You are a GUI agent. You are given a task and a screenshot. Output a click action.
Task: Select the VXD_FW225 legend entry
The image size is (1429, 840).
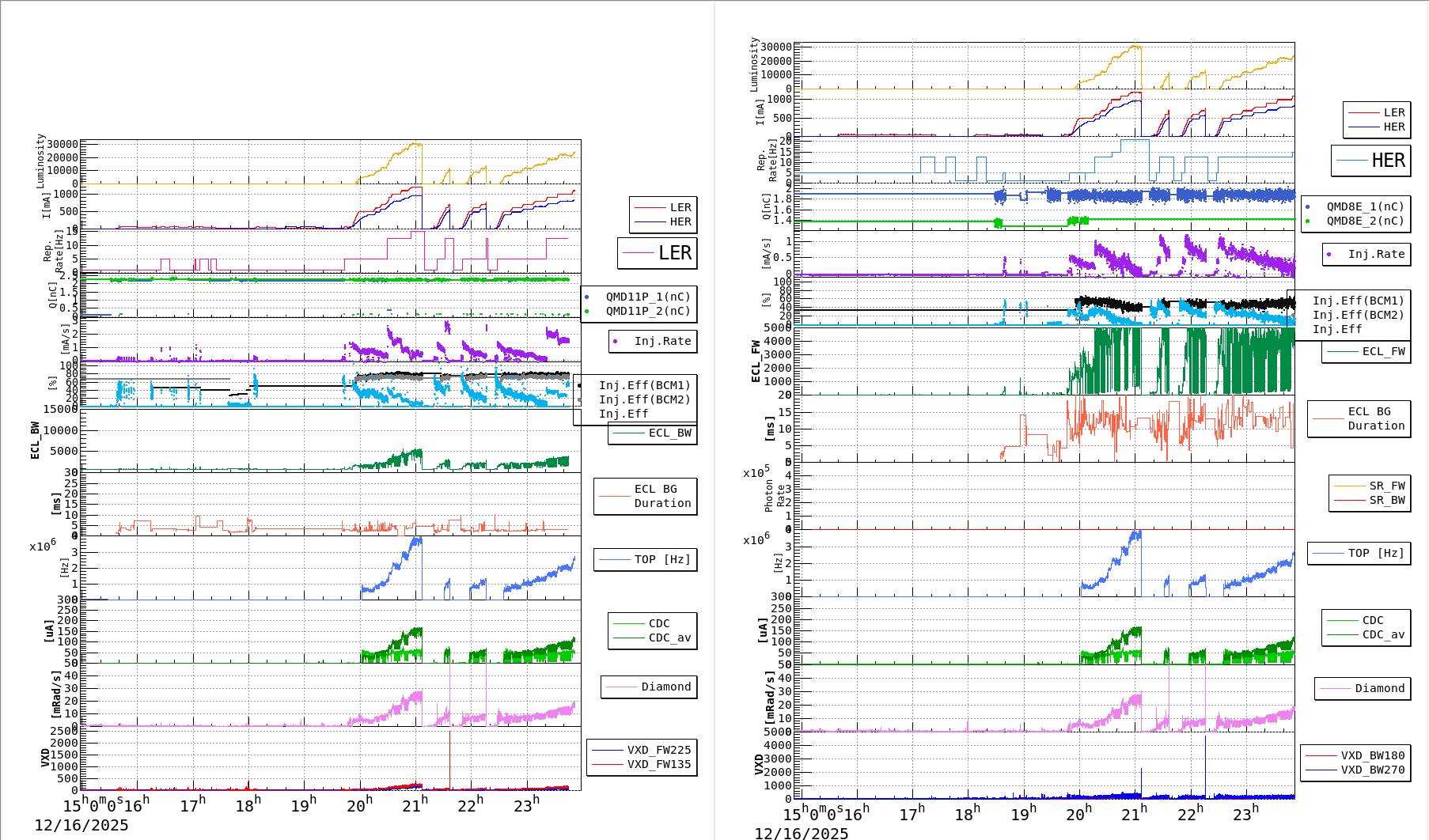coord(642,750)
